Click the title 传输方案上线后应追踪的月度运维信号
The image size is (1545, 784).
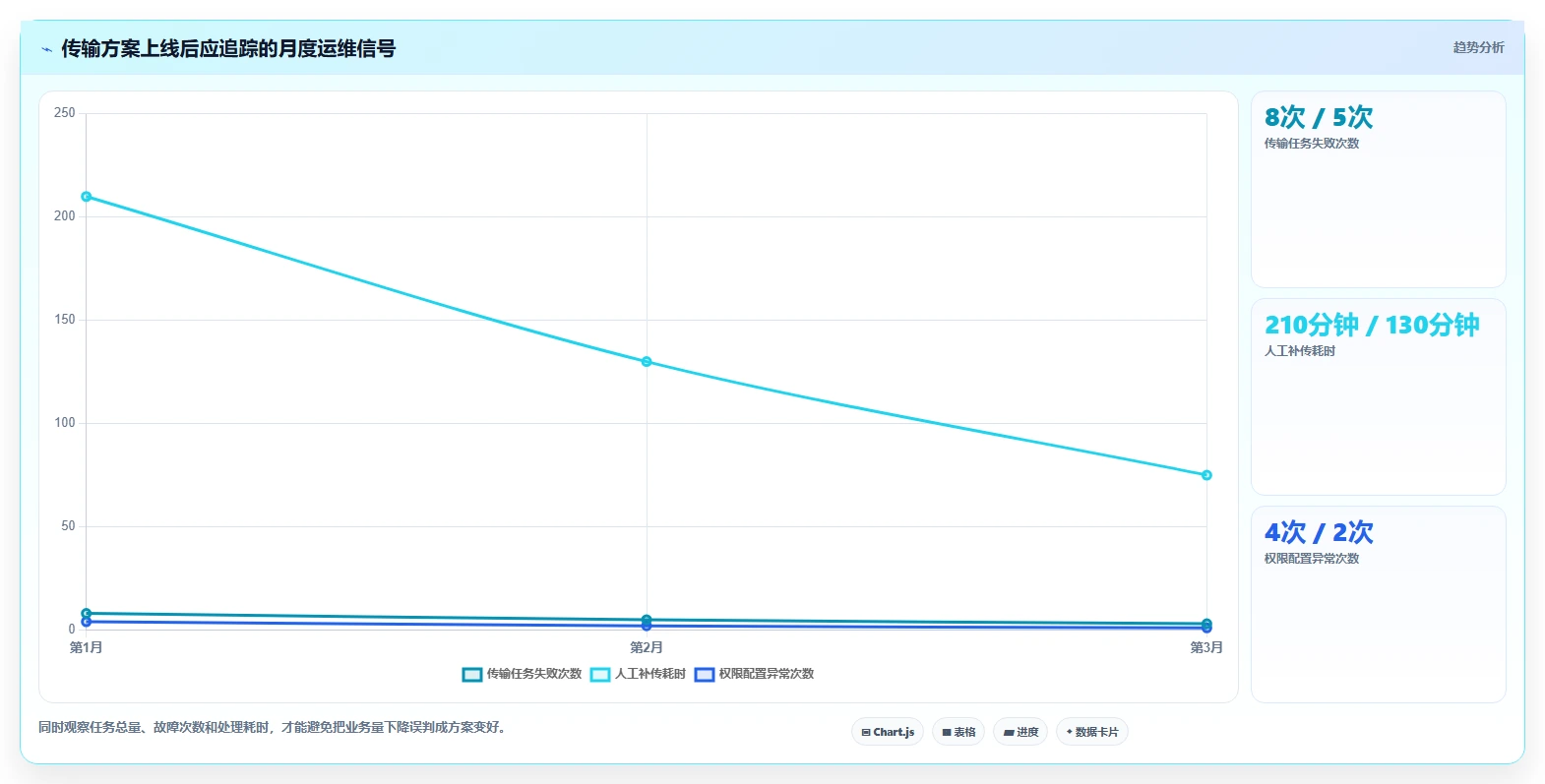click(x=228, y=48)
